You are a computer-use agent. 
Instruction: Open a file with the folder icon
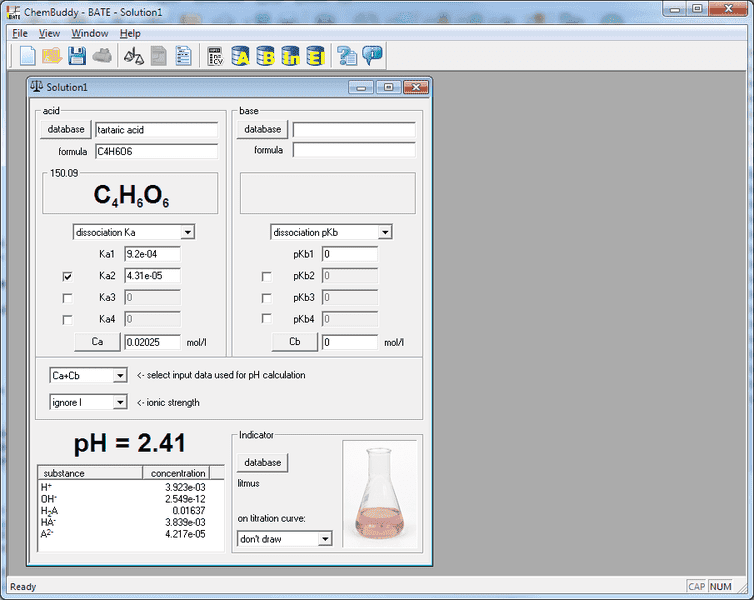pos(52,56)
